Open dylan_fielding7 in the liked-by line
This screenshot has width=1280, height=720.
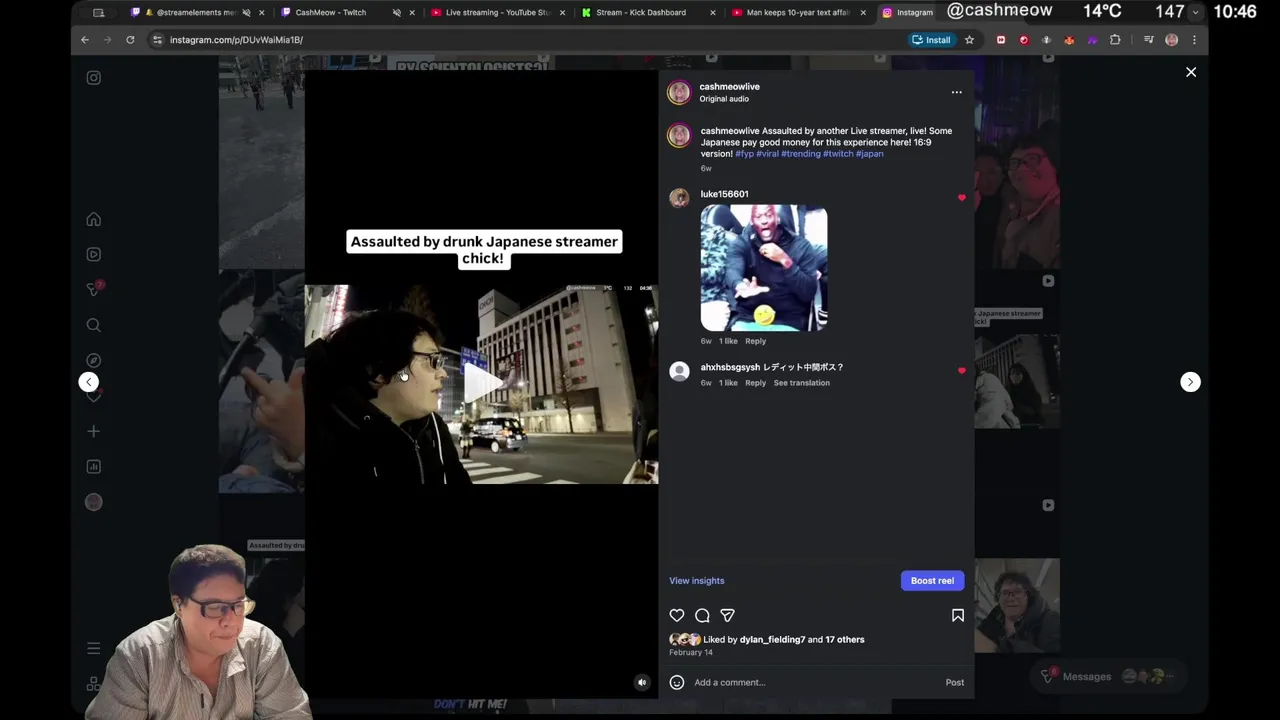pos(772,640)
